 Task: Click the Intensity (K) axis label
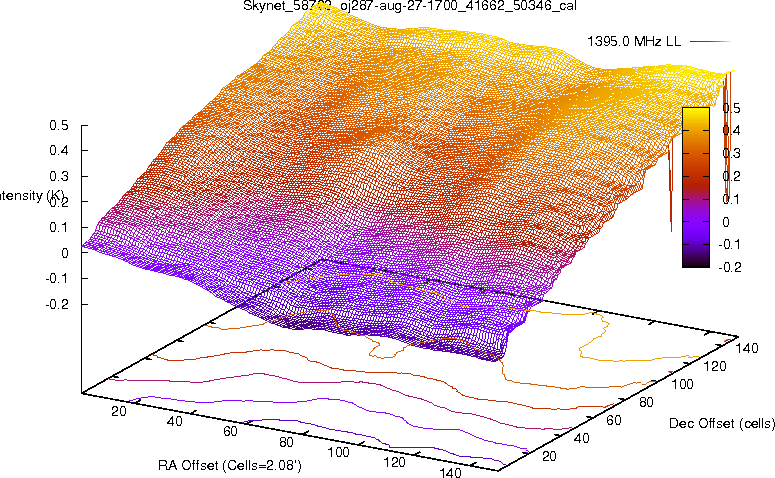click(x=32, y=196)
